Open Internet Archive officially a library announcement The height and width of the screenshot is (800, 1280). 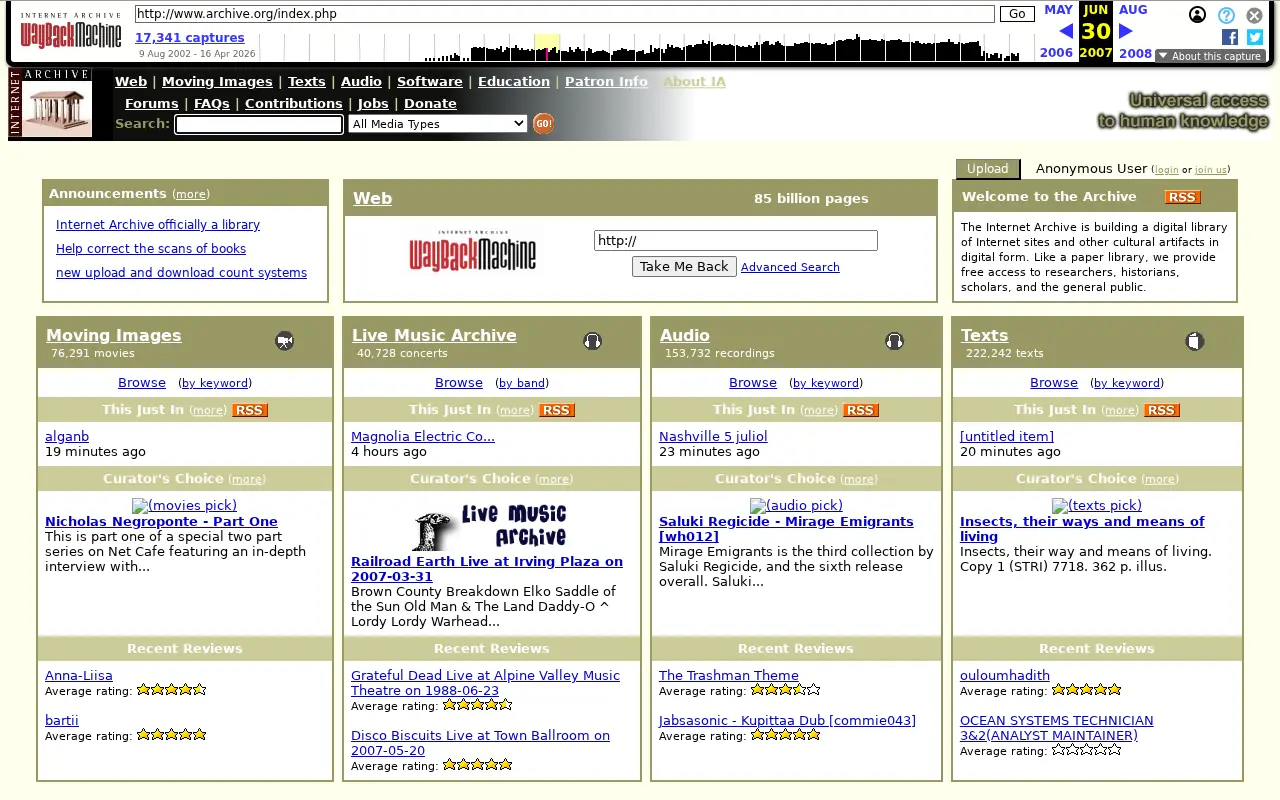158,225
